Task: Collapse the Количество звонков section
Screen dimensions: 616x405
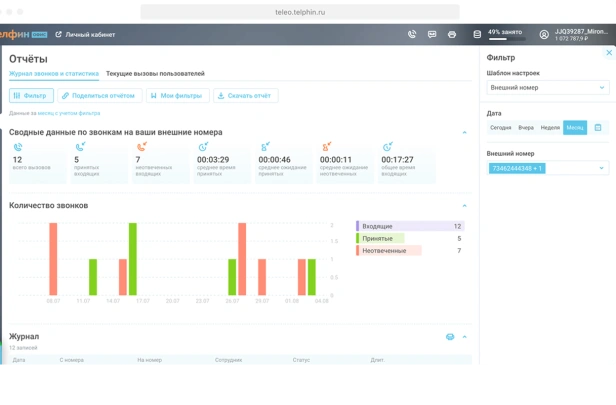Action: tap(464, 206)
